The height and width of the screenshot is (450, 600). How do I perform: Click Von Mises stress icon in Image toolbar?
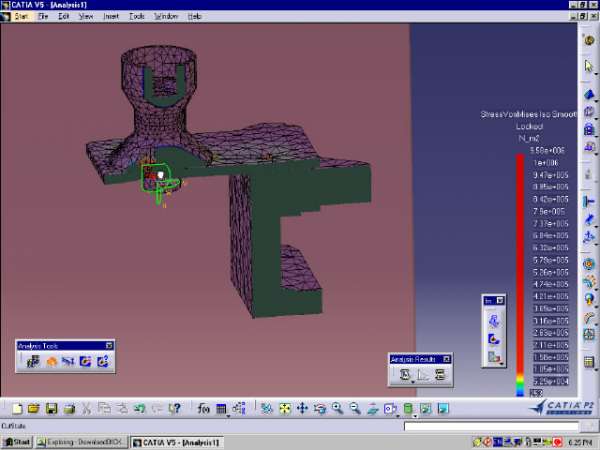point(494,339)
